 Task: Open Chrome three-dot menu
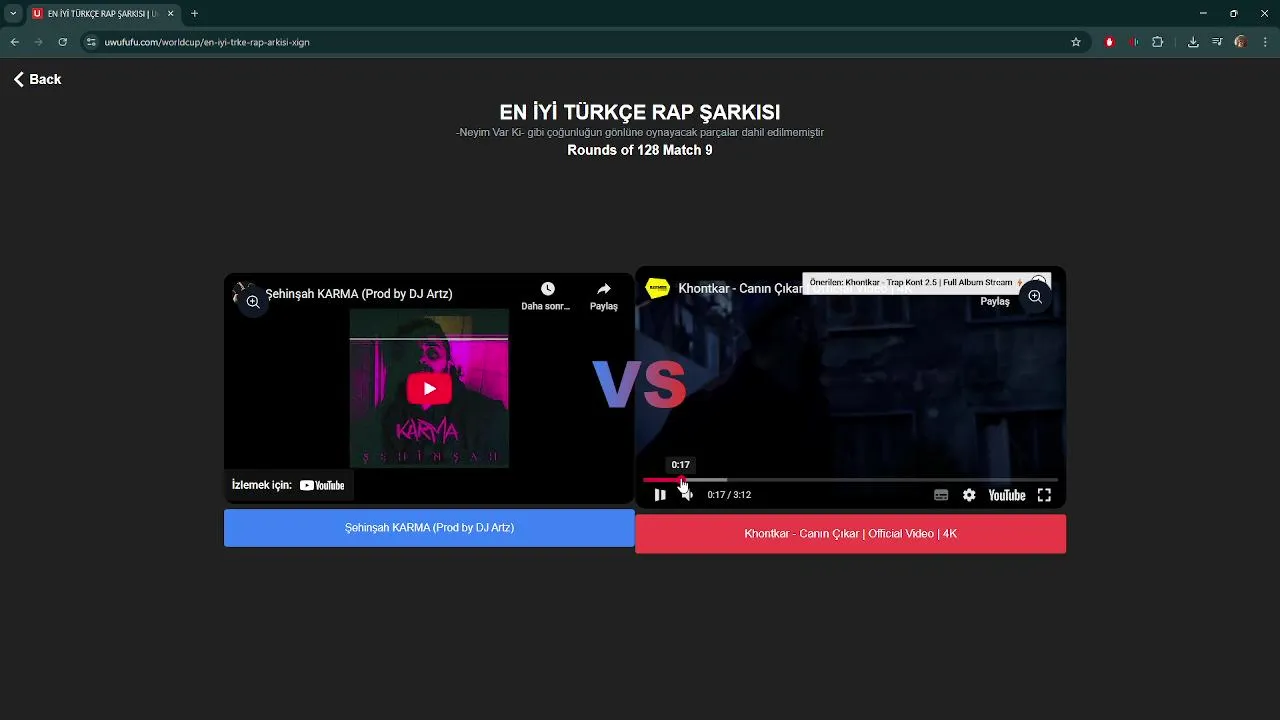pyautogui.click(x=1265, y=42)
